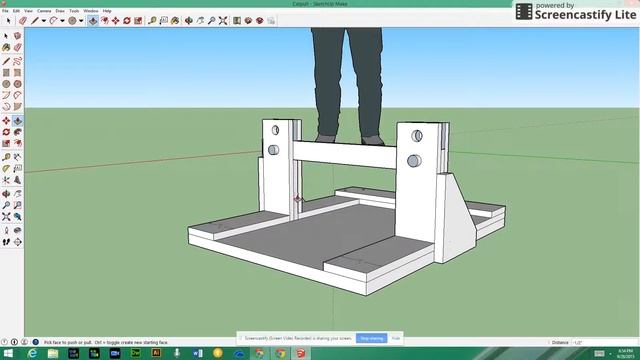The width and height of the screenshot is (640, 360).
Task: Click the Stop sharing button
Action: pos(371,338)
